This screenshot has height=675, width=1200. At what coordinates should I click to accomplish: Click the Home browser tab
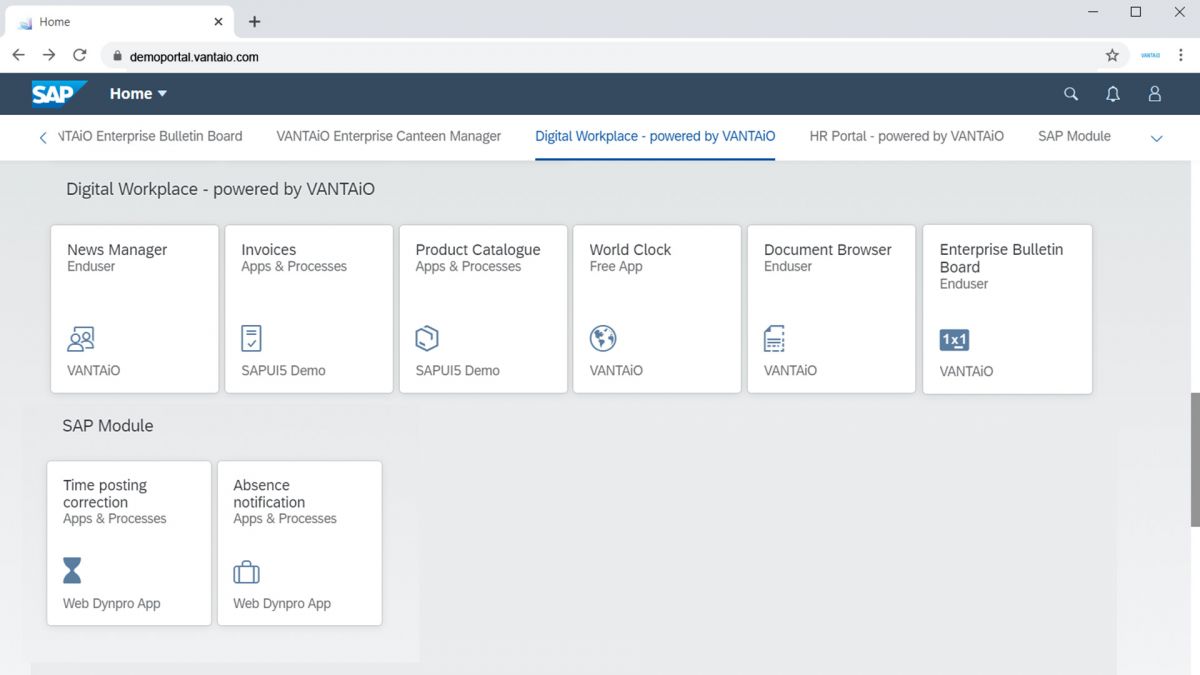click(x=120, y=21)
